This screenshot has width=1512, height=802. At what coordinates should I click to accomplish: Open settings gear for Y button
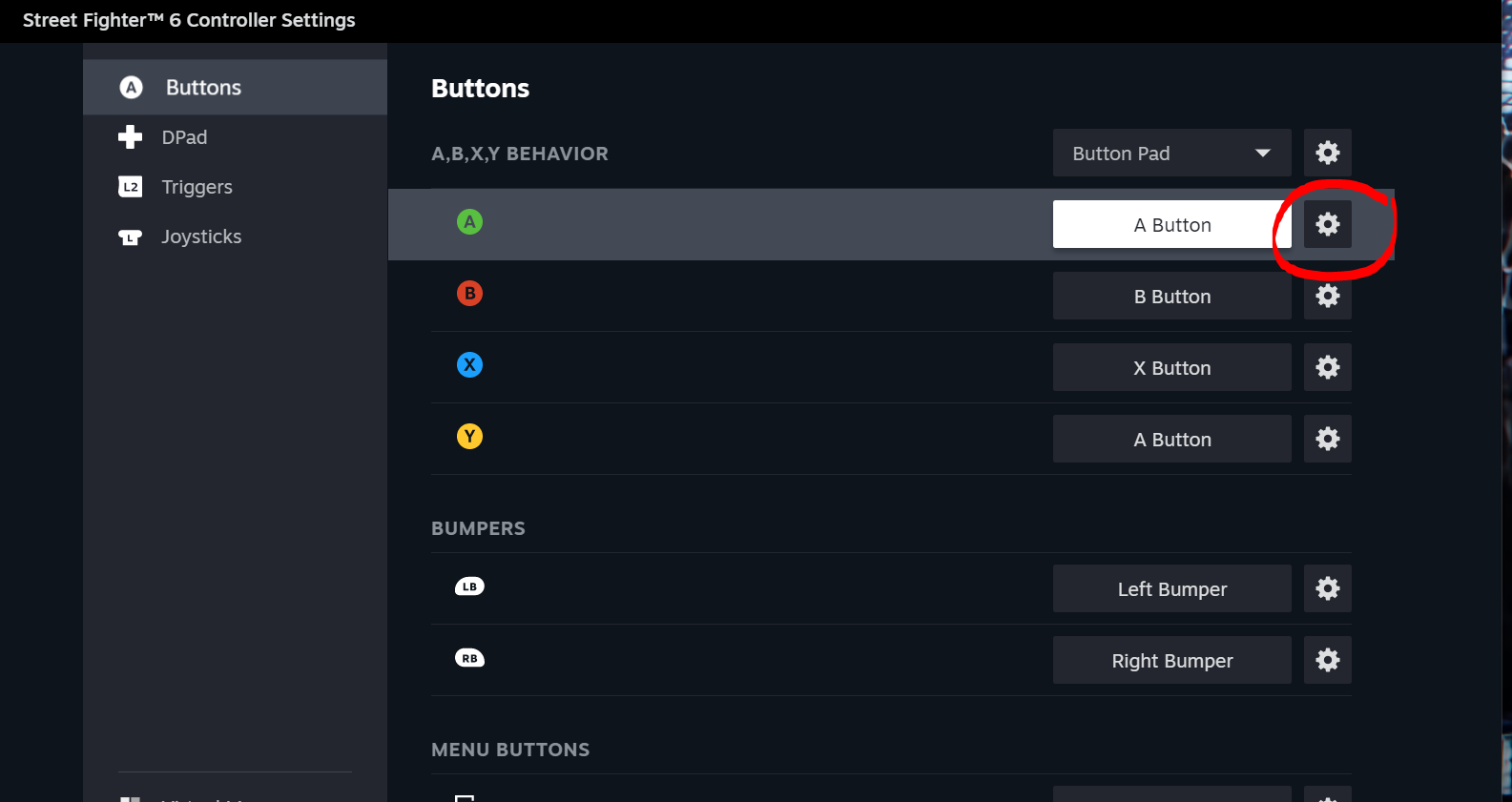click(x=1327, y=439)
